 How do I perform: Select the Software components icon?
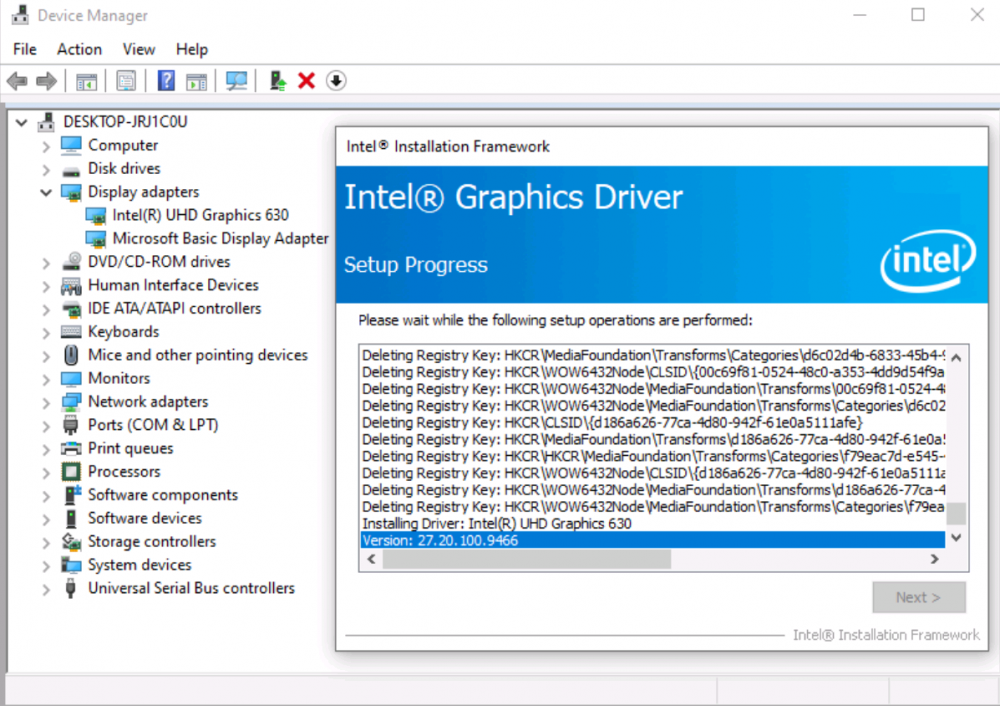[x=72, y=495]
